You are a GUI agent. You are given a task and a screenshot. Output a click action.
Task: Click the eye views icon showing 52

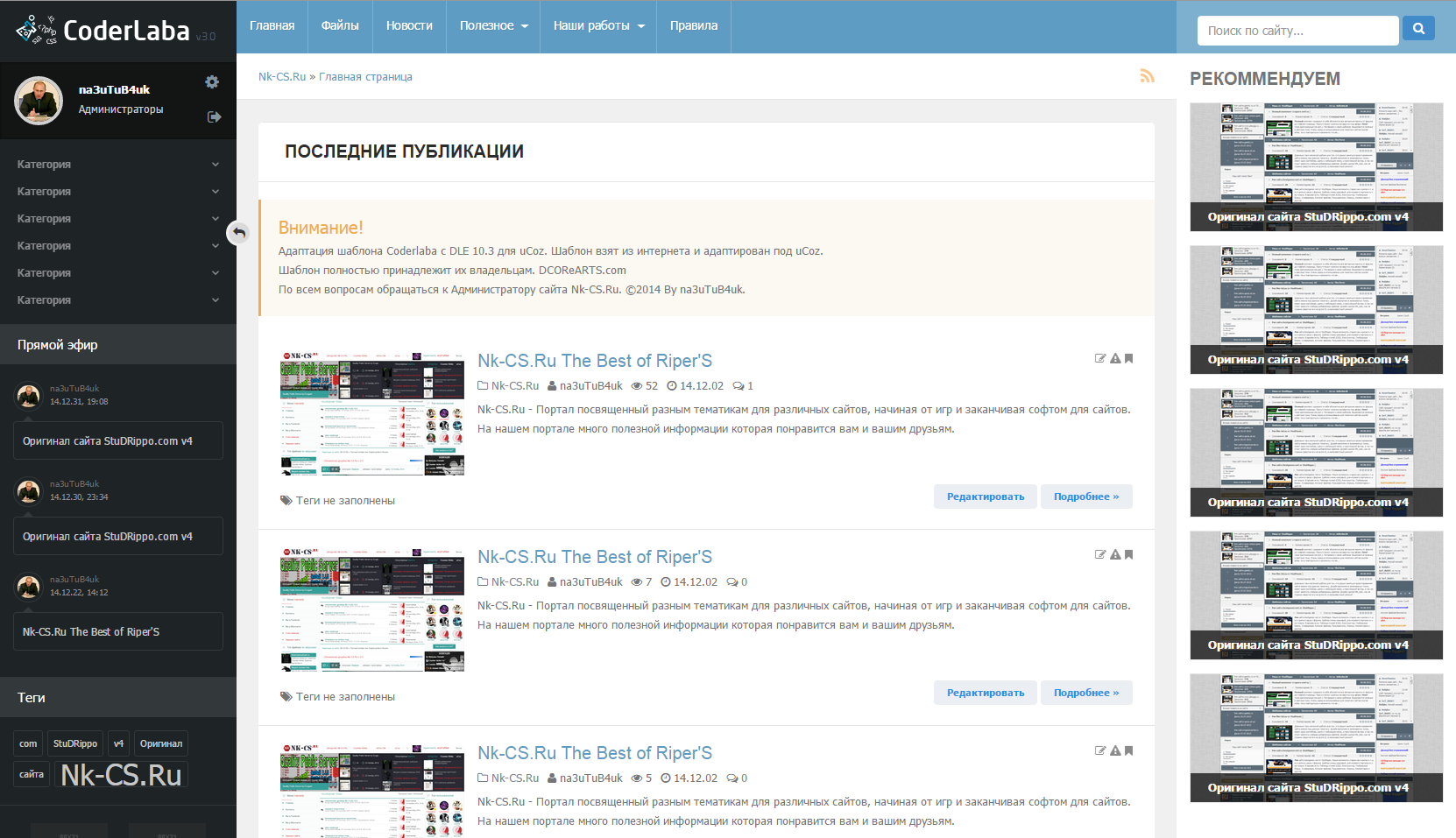[x=637, y=386]
